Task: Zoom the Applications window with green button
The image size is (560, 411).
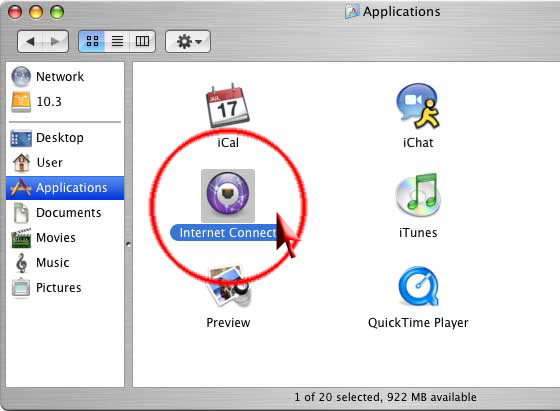Action: point(57,12)
